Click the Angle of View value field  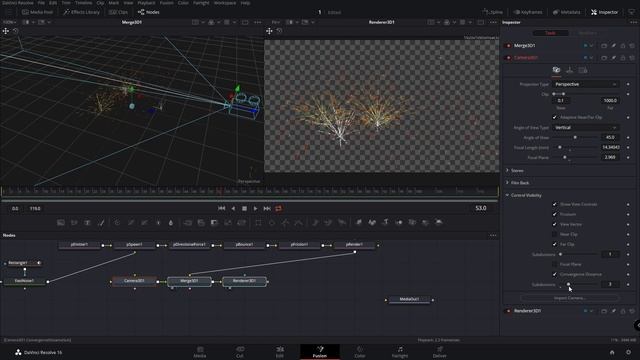610,138
